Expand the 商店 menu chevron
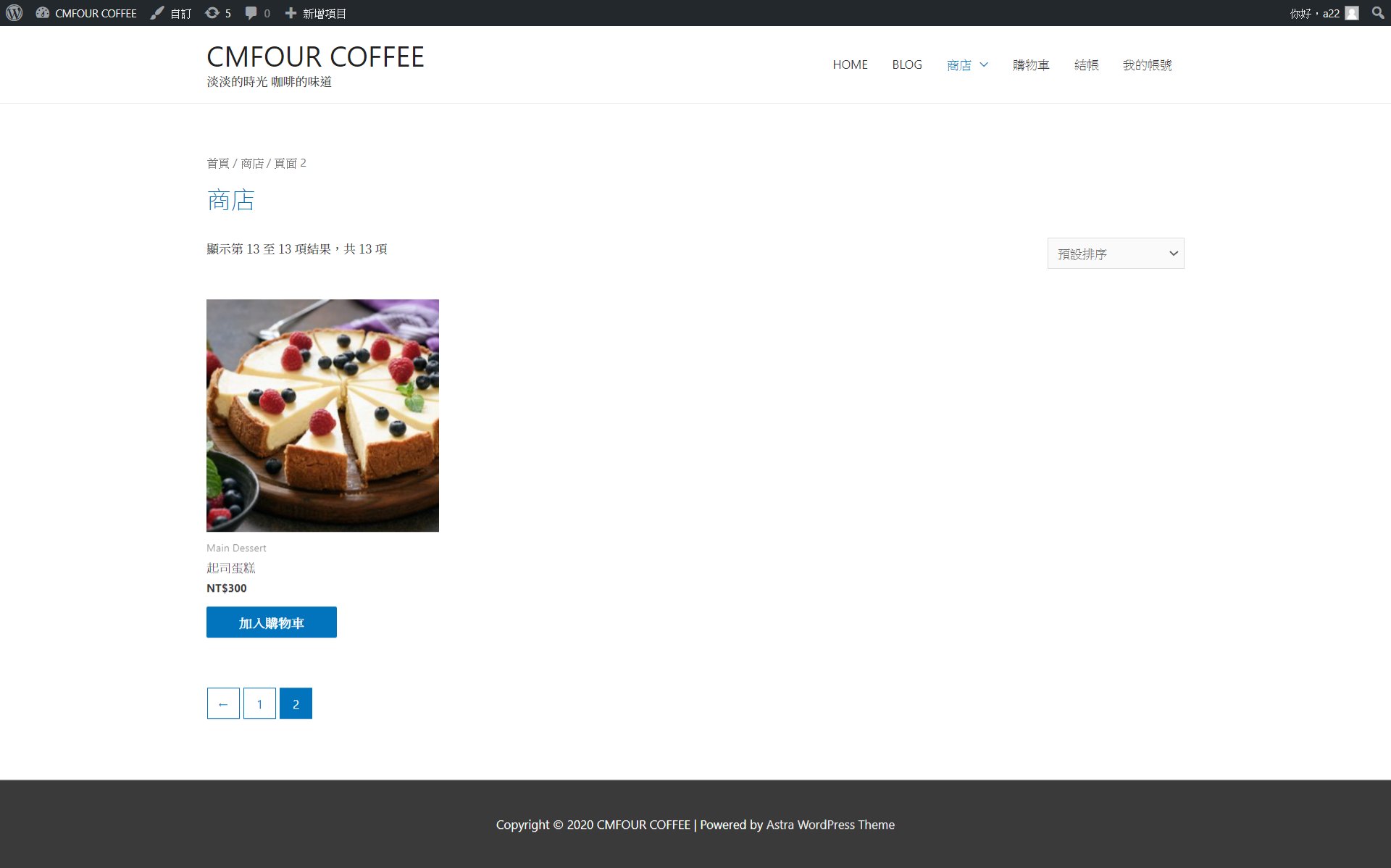1391x868 pixels. (984, 65)
